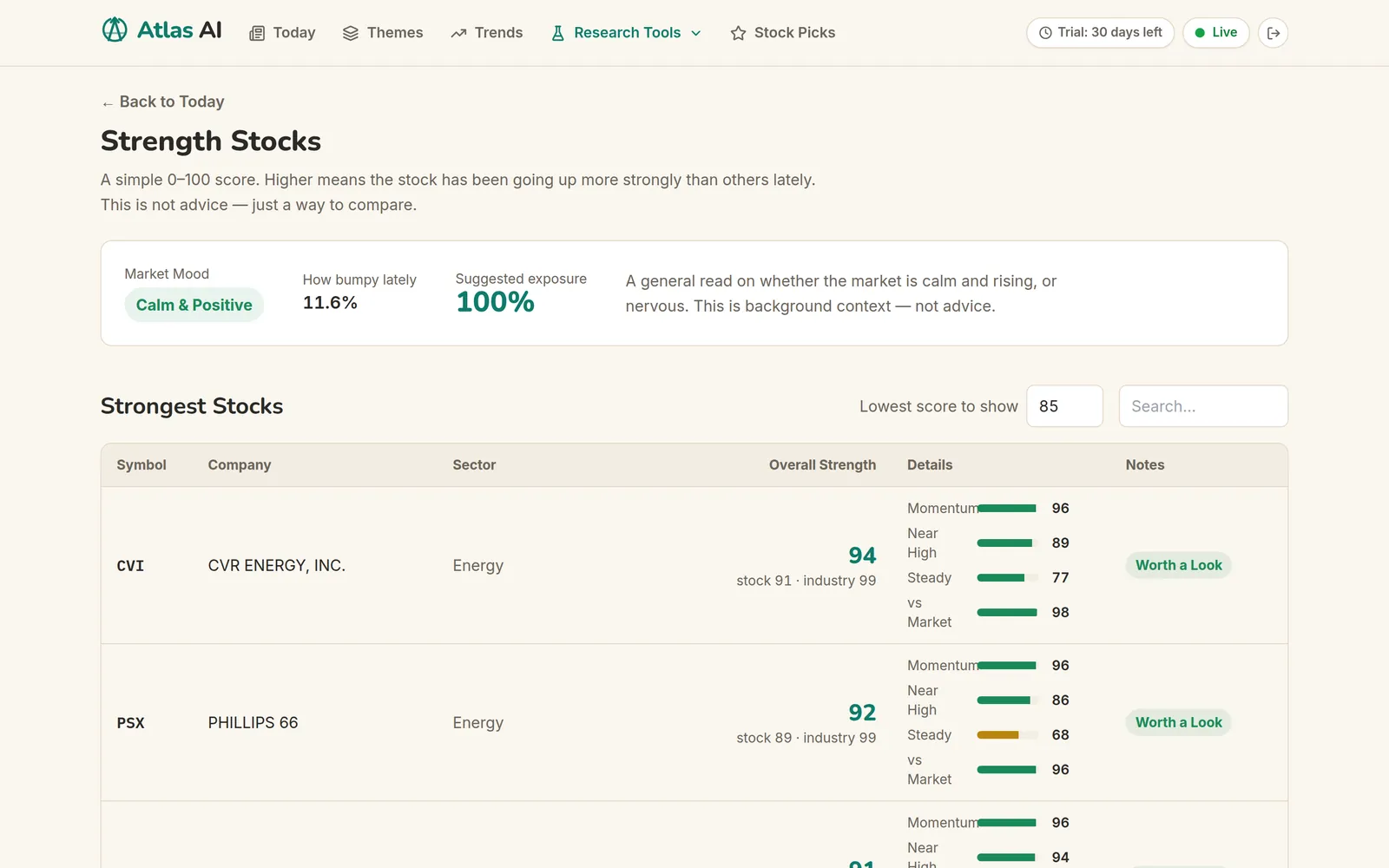Click PSX Near High strength bar
1389x868 pixels.
(1007, 700)
